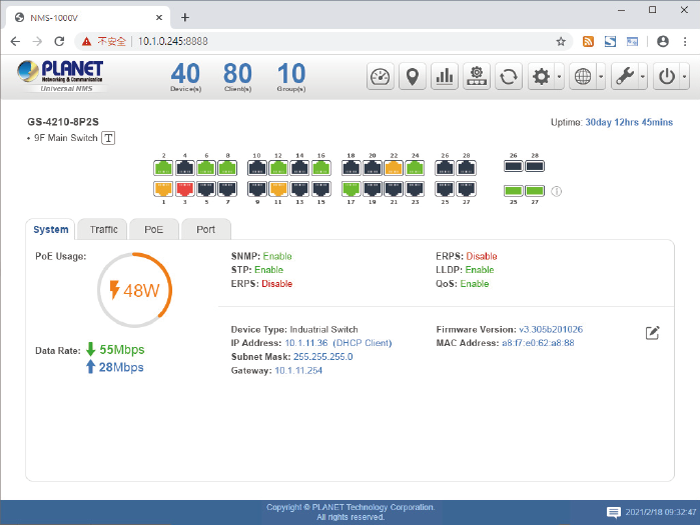Open the Port tab
The width and height of the screenshot is (700, 525).
[x=206, y=229]
